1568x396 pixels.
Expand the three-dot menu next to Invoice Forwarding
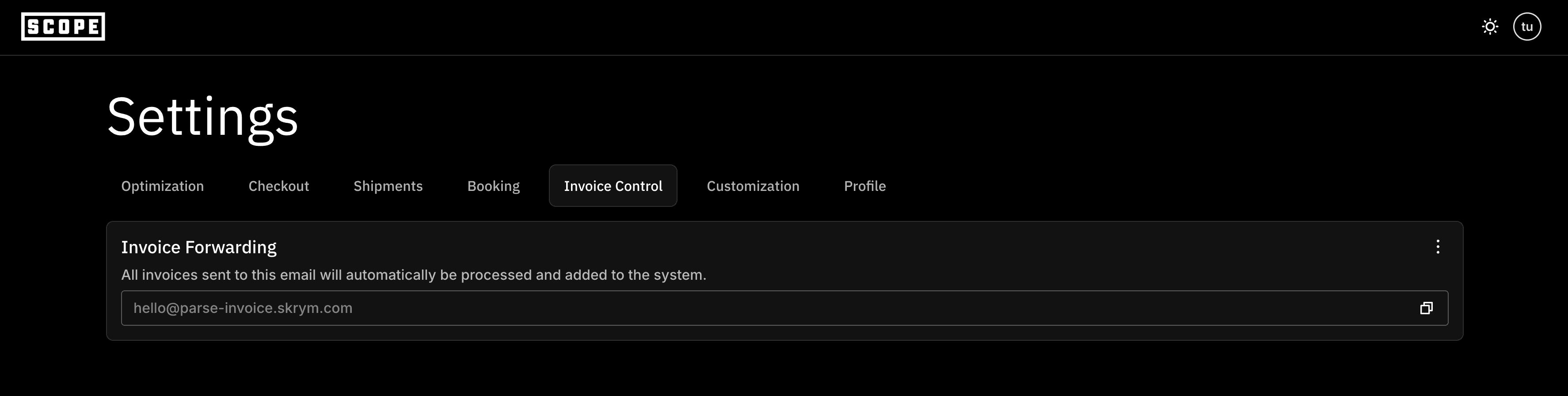[x=1438, y=247]
